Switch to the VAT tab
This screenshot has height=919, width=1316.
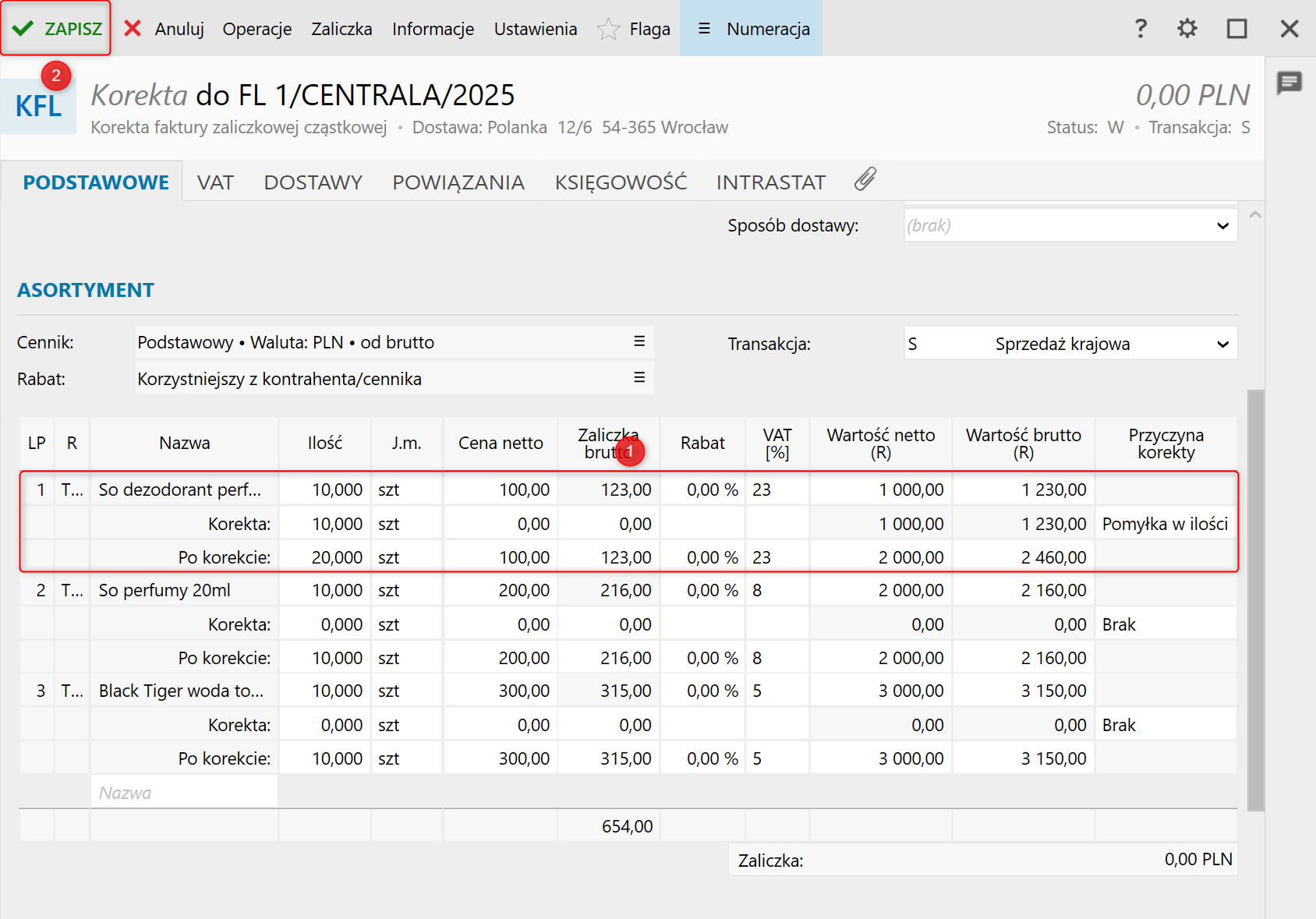point(215,182)
